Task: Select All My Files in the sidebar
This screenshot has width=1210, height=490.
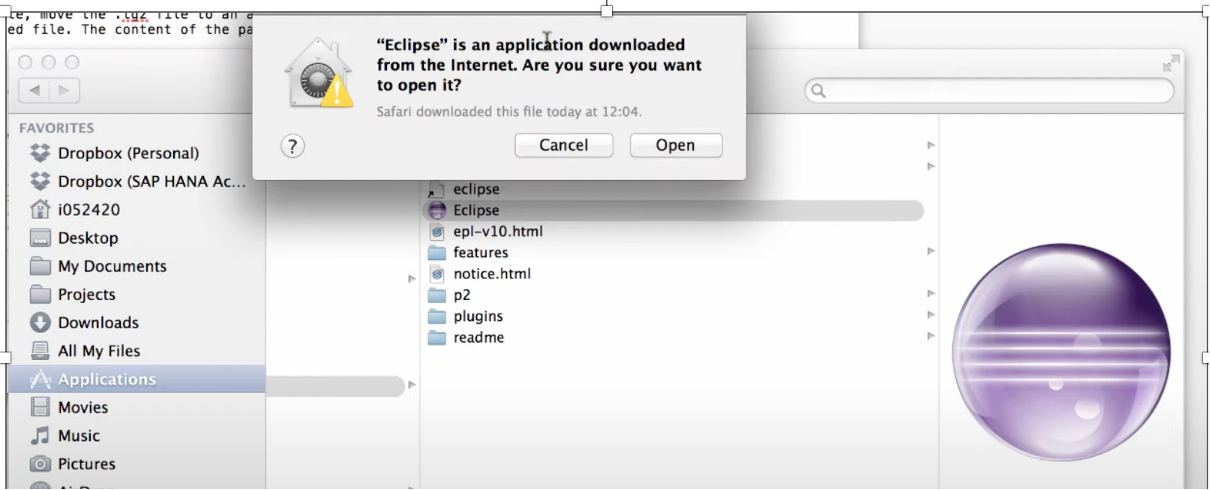Action: tap(136, 351)
